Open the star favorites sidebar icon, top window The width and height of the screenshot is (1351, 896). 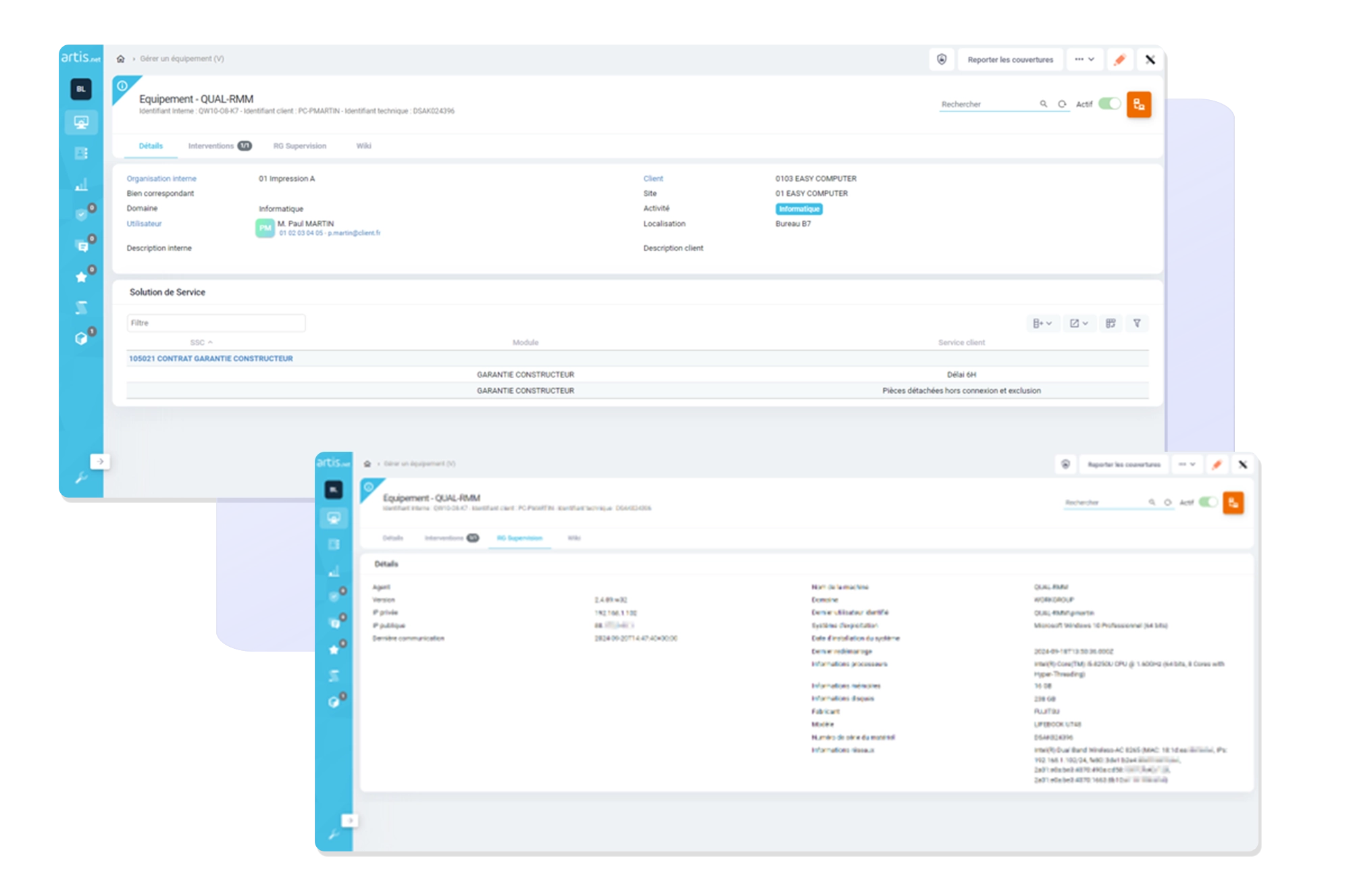click(81, 277)
